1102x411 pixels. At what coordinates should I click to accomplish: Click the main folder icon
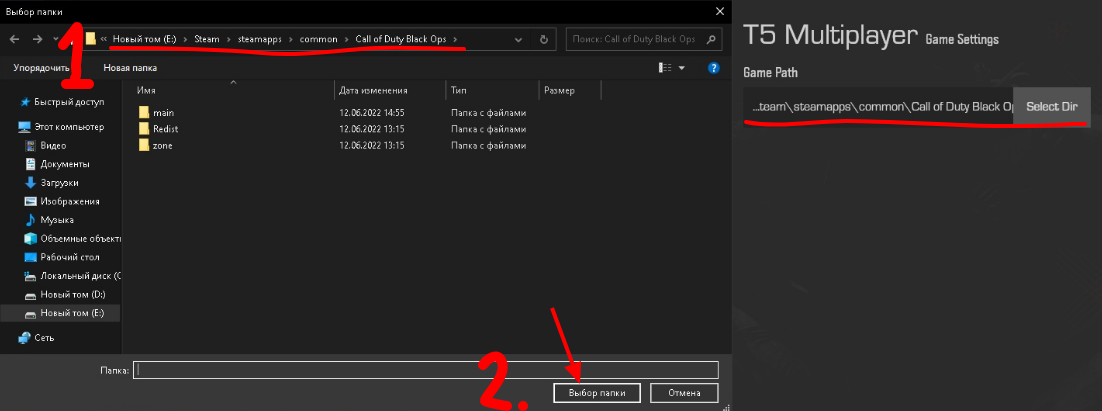coord(144,112)
